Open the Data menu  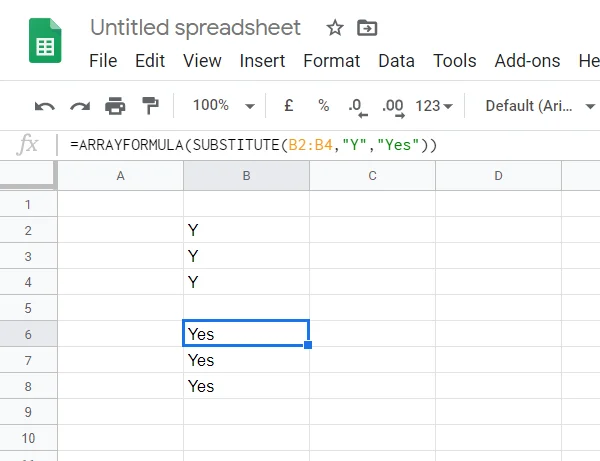coord(396,61)
